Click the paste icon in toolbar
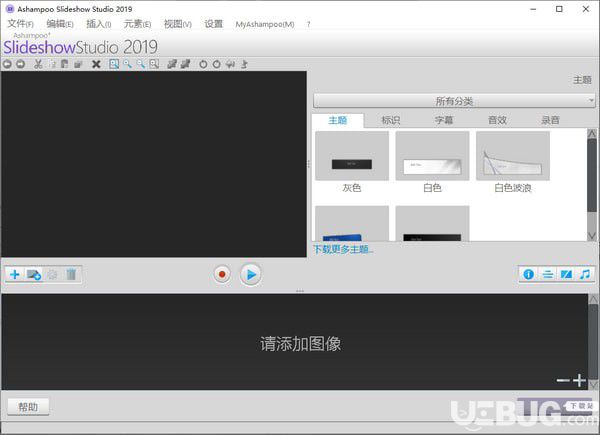Image resolution: width=600 pixels, height=435 pixels. click(65, 64)
